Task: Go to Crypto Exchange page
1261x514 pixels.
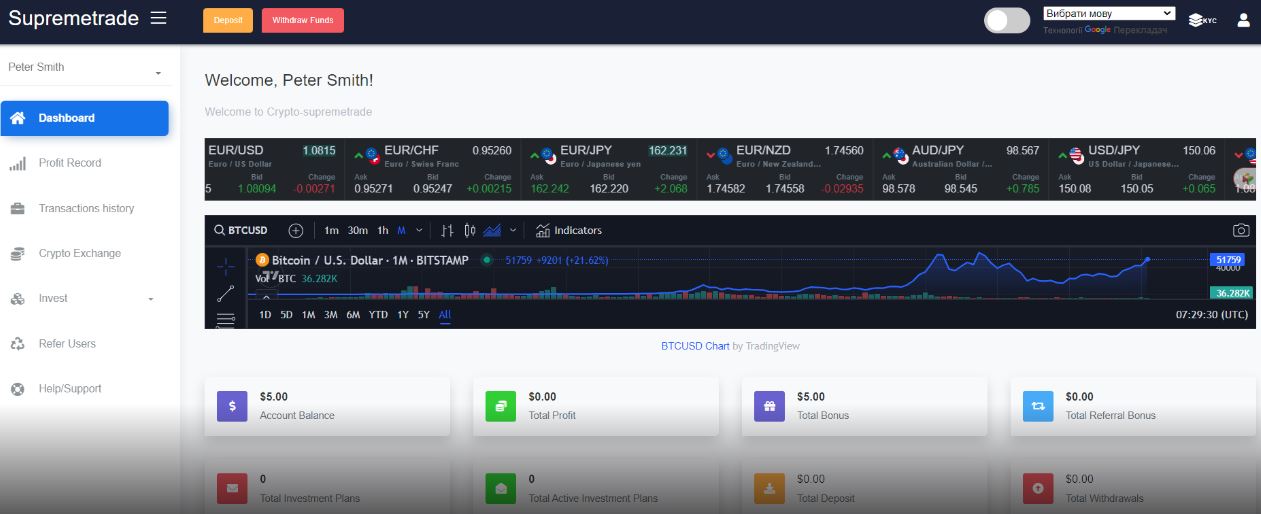Action: (x=79, y=253)
